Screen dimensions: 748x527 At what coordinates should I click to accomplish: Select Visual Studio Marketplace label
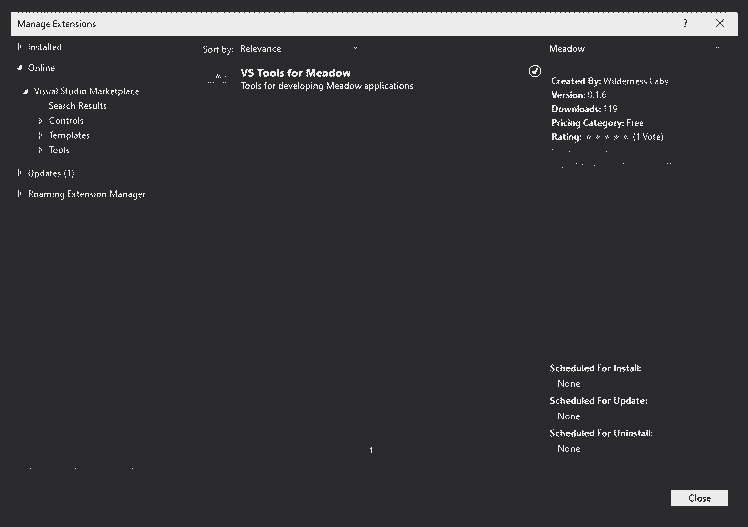pos(86,91)
